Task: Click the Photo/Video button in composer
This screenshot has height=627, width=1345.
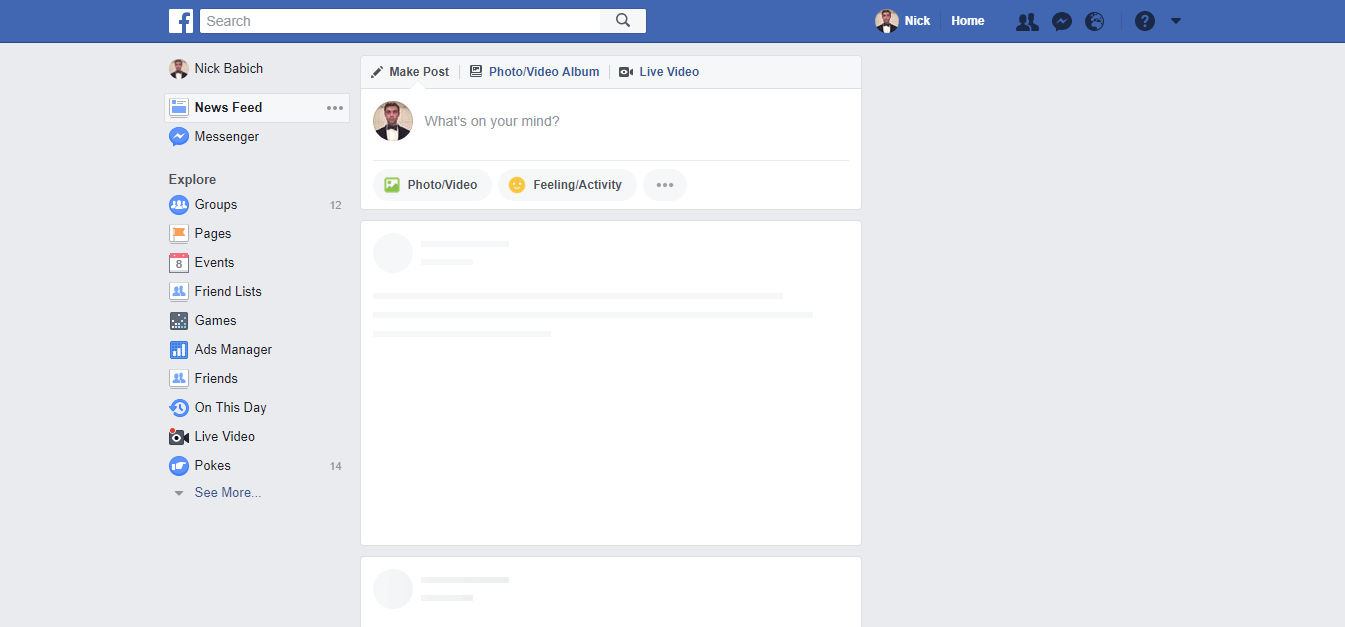Action: 432,185
